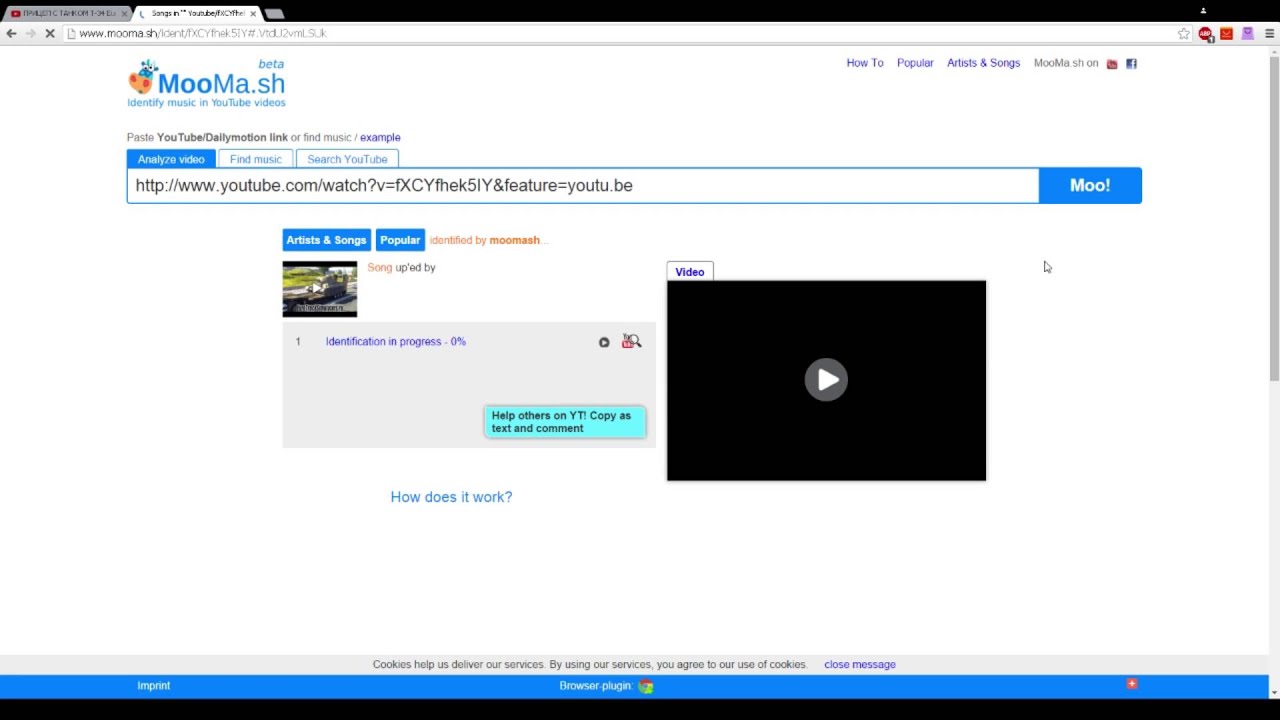Open MooMa.sh Facebook page icon
Image resolution: width=1280 pixels, height=720 pixels.
point(1132,64)
